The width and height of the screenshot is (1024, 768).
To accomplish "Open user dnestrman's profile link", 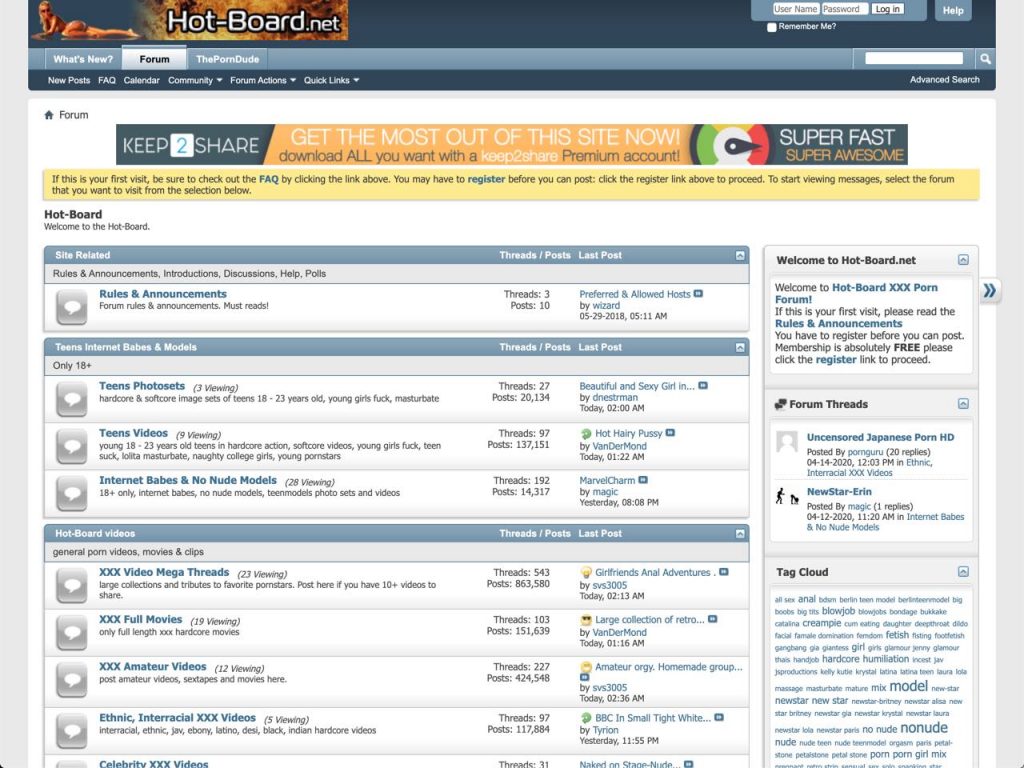I will click(x=615, y=397).
